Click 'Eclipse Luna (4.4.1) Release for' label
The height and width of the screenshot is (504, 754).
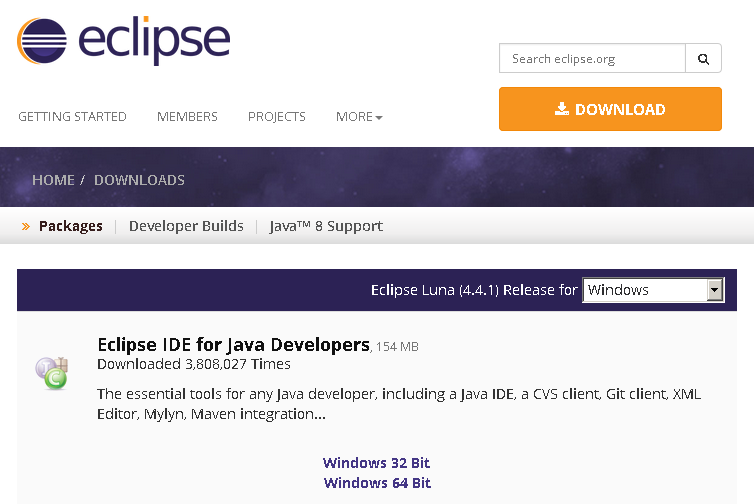click(x=474, y=290)
